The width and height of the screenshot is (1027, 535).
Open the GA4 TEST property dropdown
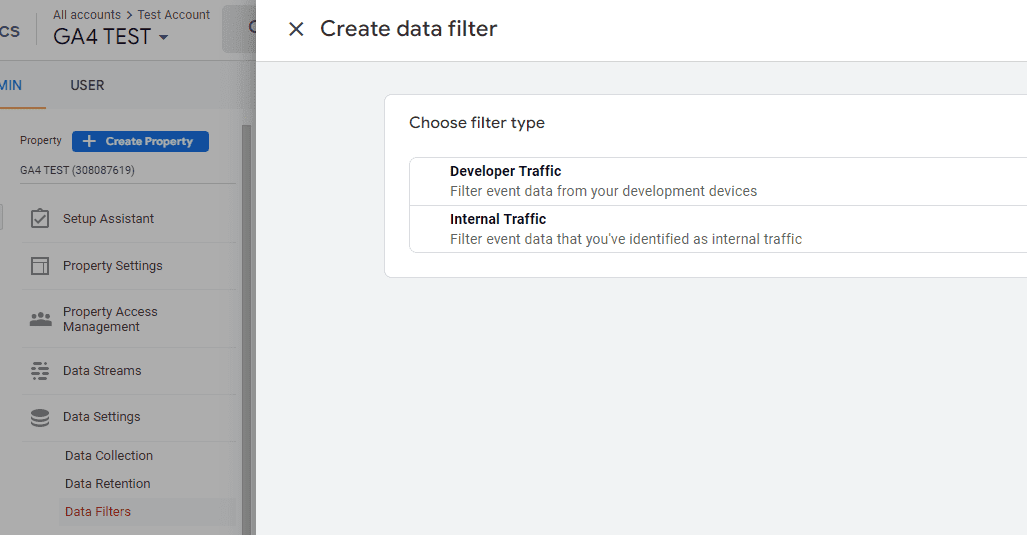(x=110, y=37)
